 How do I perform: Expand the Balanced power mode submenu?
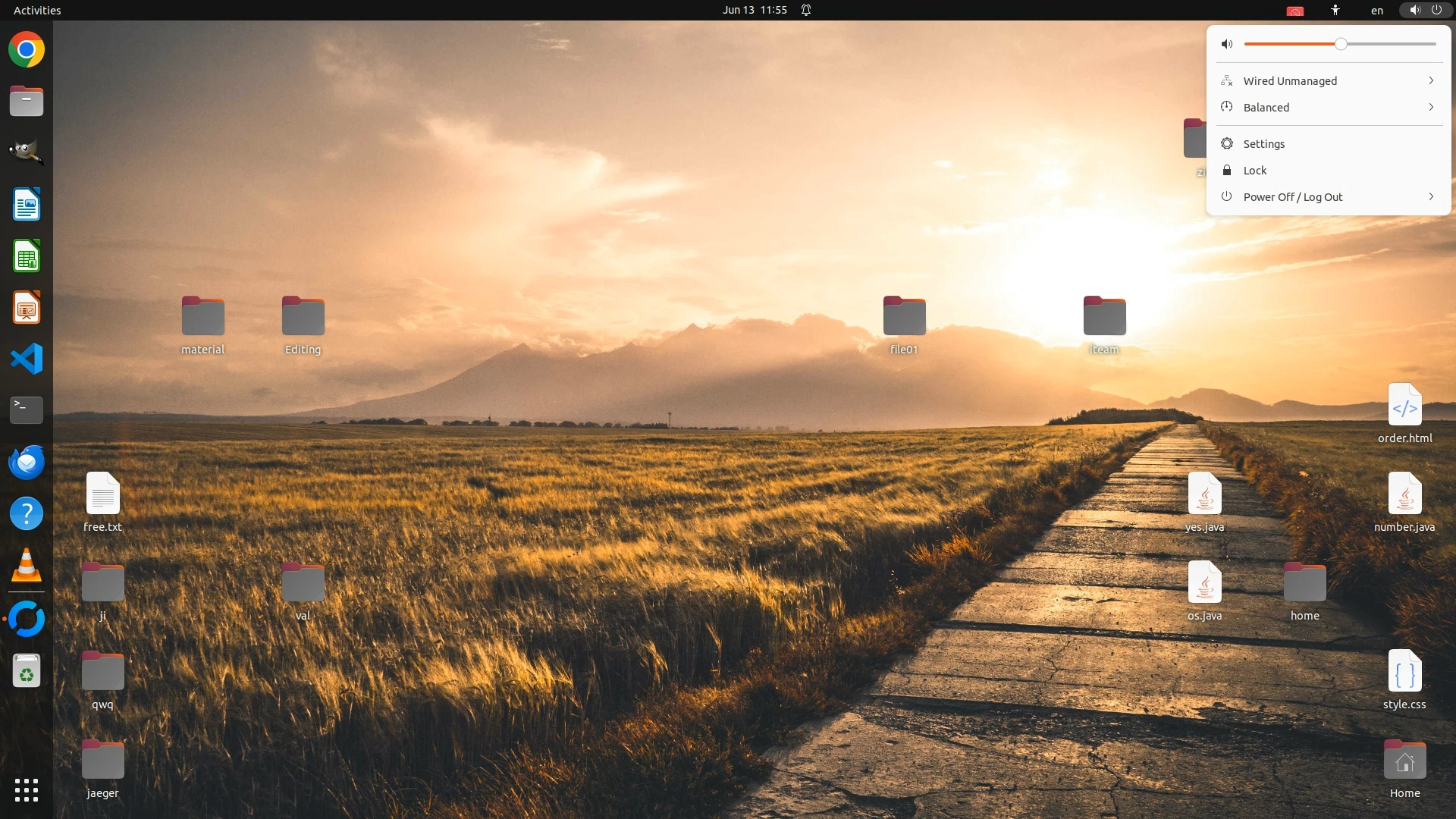point(1329,108)
